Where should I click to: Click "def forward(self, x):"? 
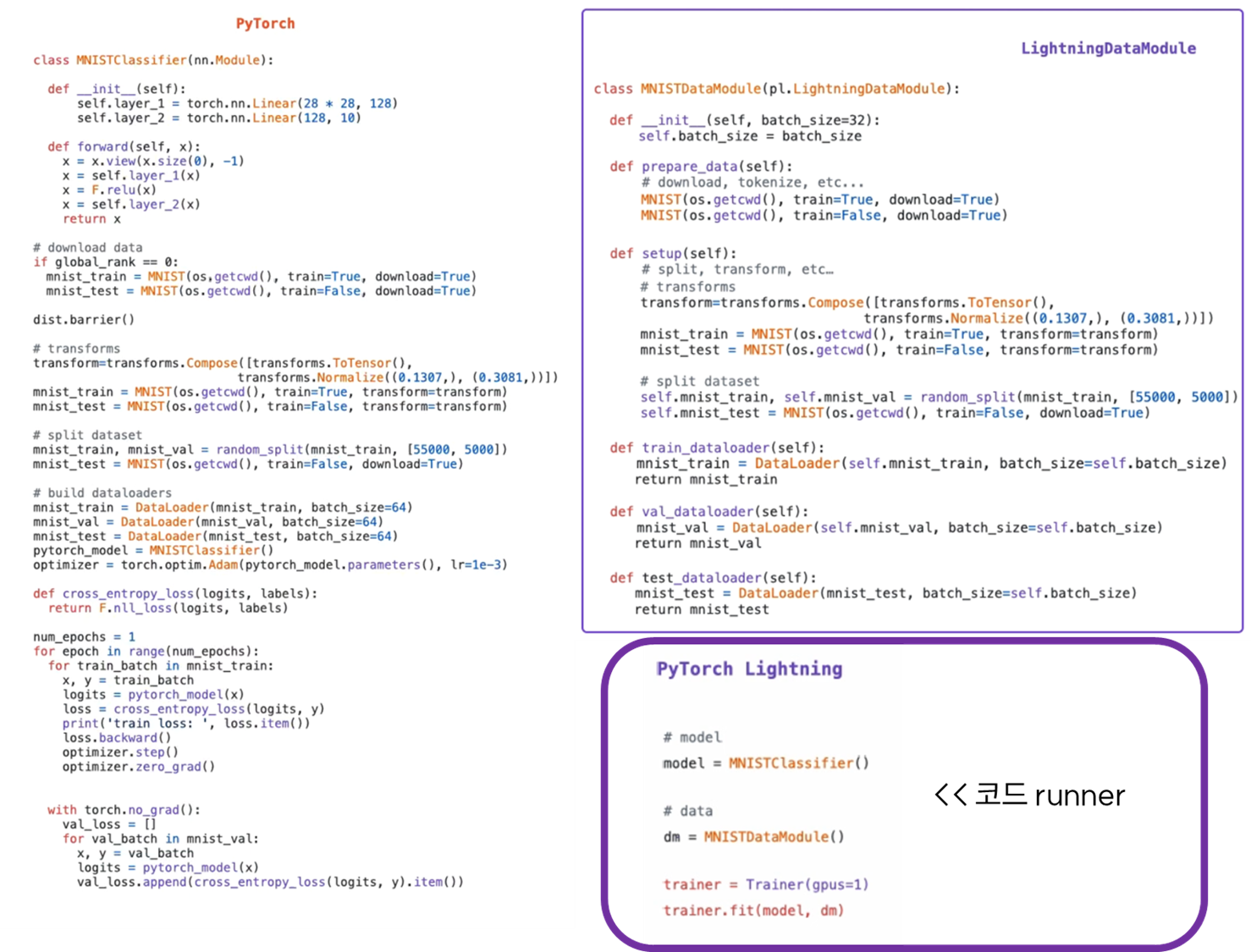[124, 146]
